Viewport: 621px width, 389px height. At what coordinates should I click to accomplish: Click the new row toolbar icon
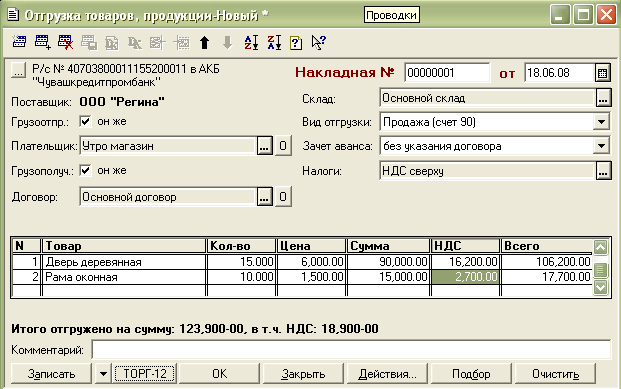tap(19, 42)
